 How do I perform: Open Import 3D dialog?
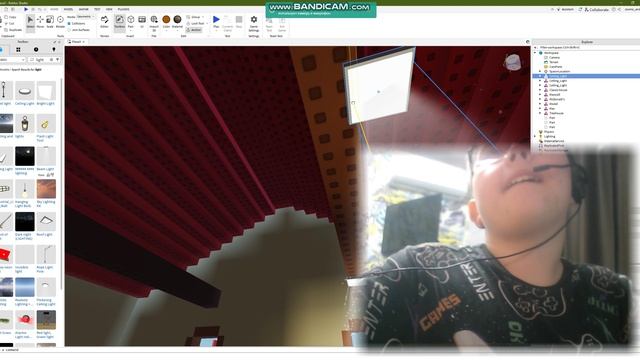coord(154,22)
